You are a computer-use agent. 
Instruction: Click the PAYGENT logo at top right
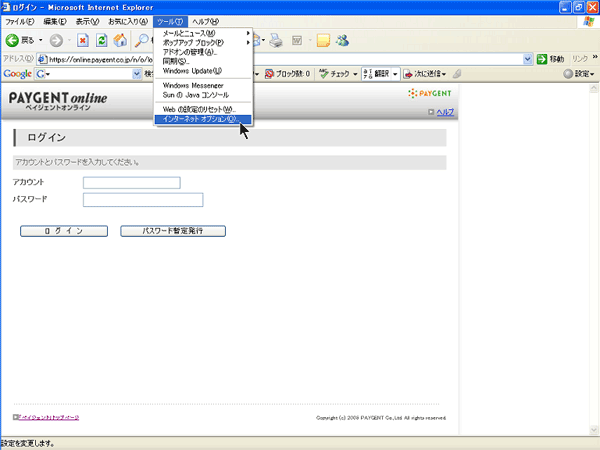pos(430,93)
